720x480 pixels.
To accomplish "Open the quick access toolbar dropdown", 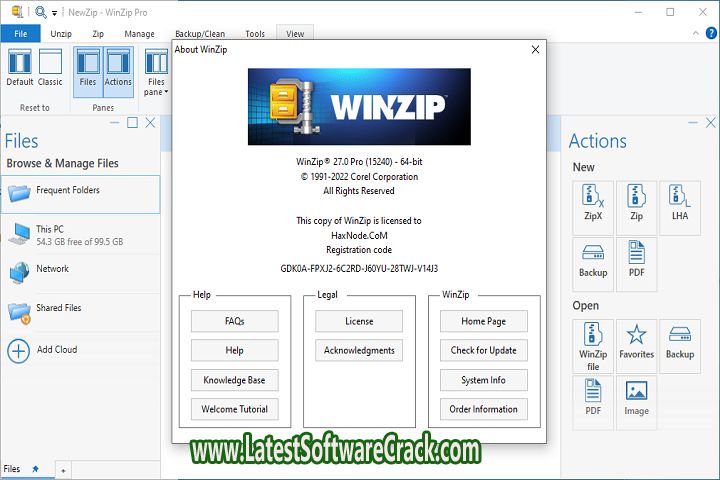I will pyautogui.click(x=52, y=12).
